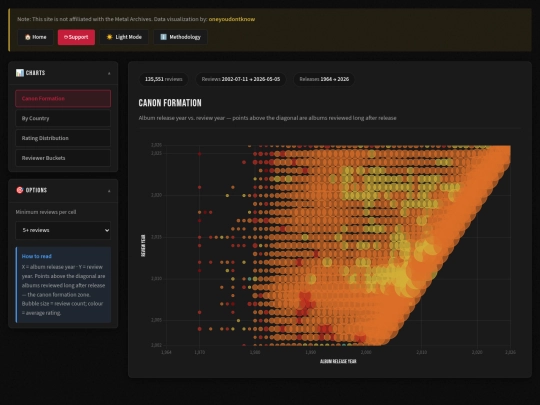Click the Canon Formation heading
This screenshot has width=540, height=405.
pos(170,103)
